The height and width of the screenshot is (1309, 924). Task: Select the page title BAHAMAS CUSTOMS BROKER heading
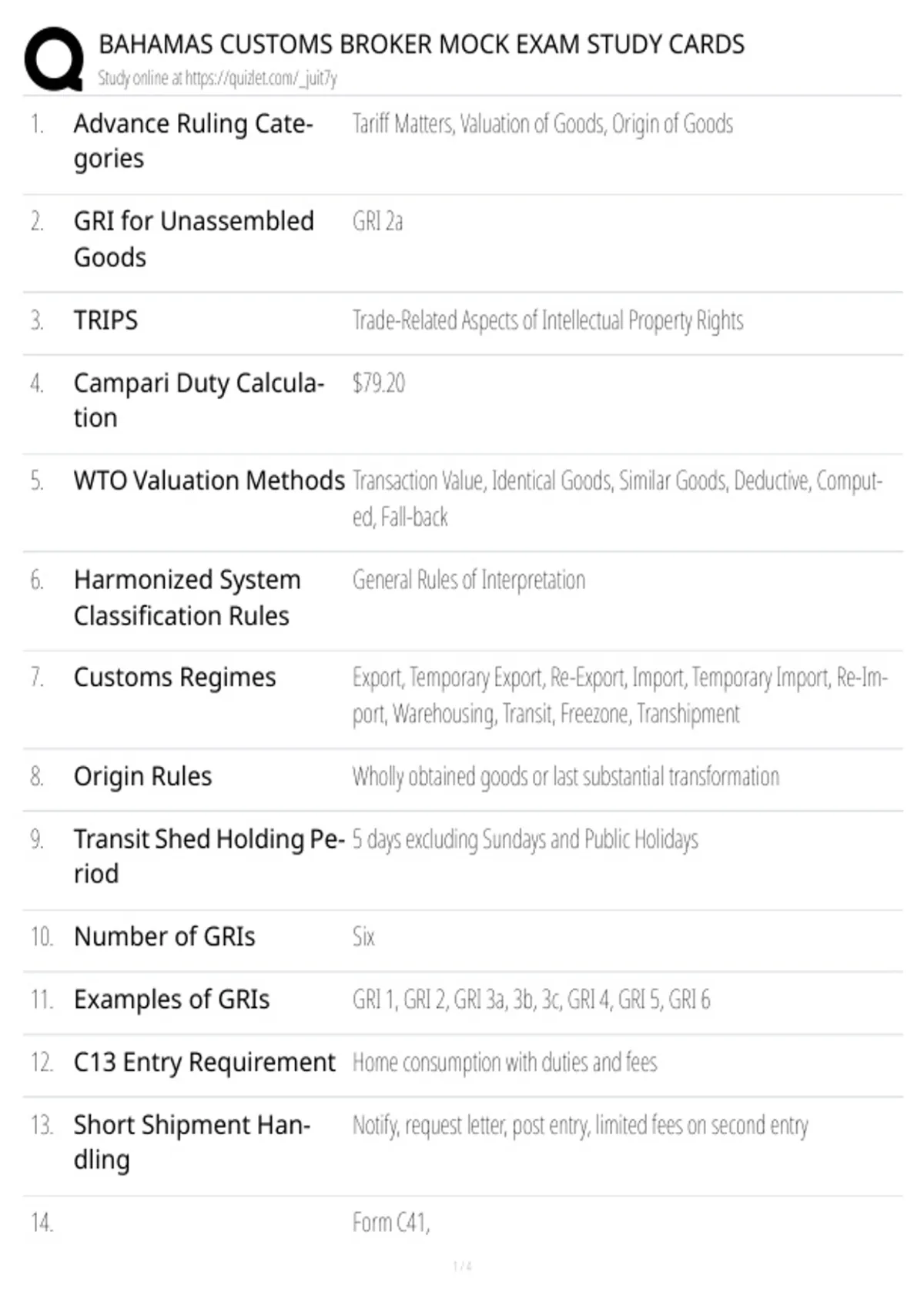[421, 45]
